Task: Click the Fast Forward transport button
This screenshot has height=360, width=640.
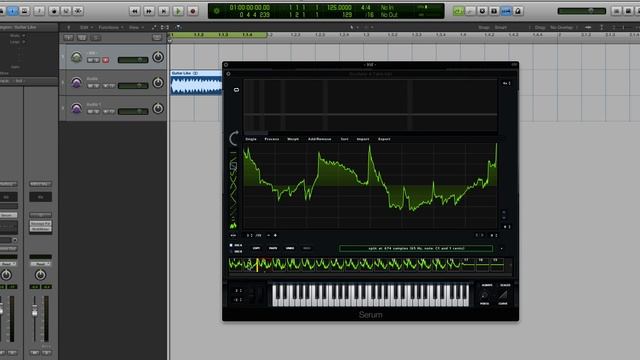Action: (149, 11)
